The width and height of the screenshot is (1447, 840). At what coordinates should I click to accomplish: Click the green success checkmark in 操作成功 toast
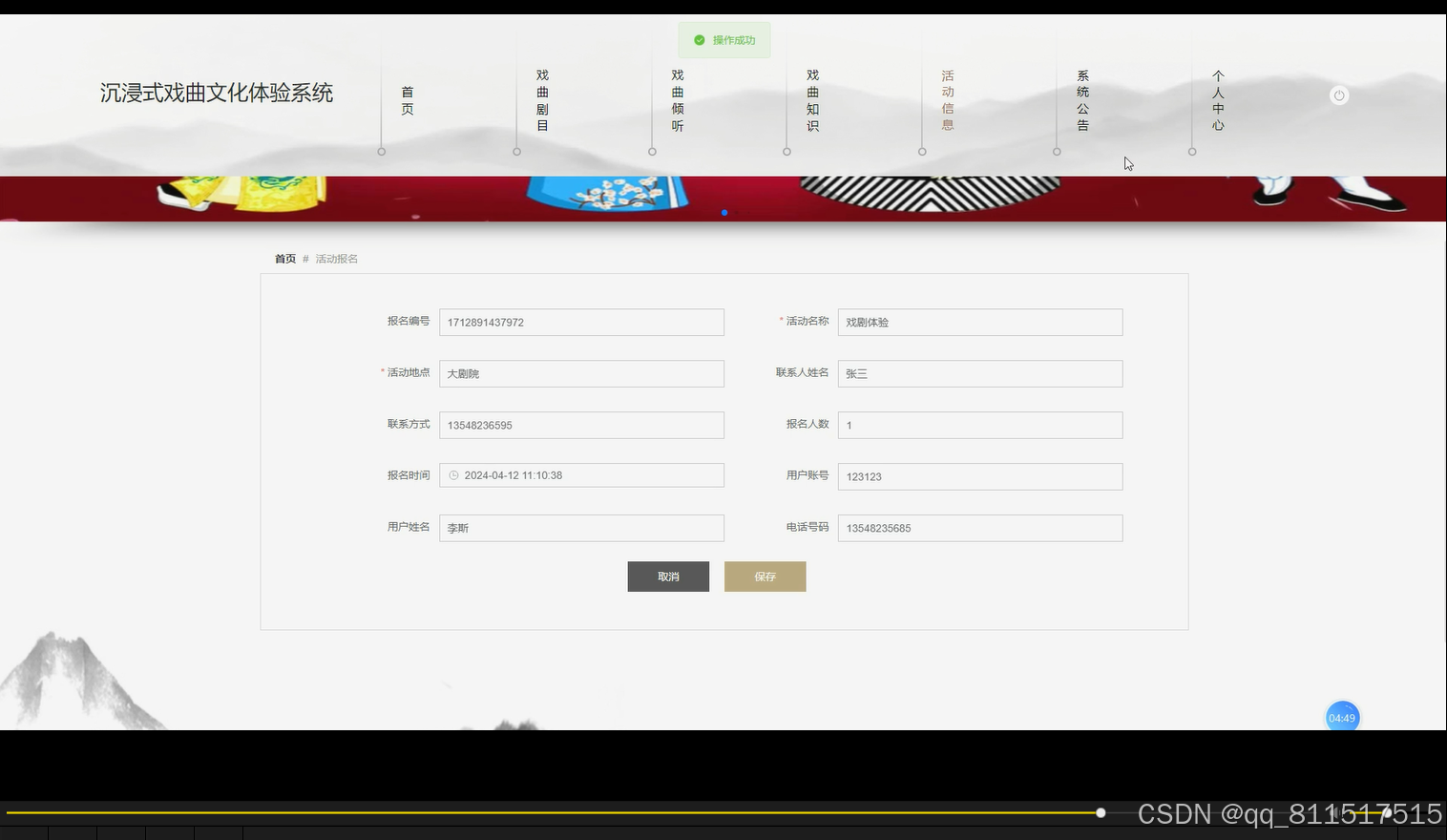point(698,40)
